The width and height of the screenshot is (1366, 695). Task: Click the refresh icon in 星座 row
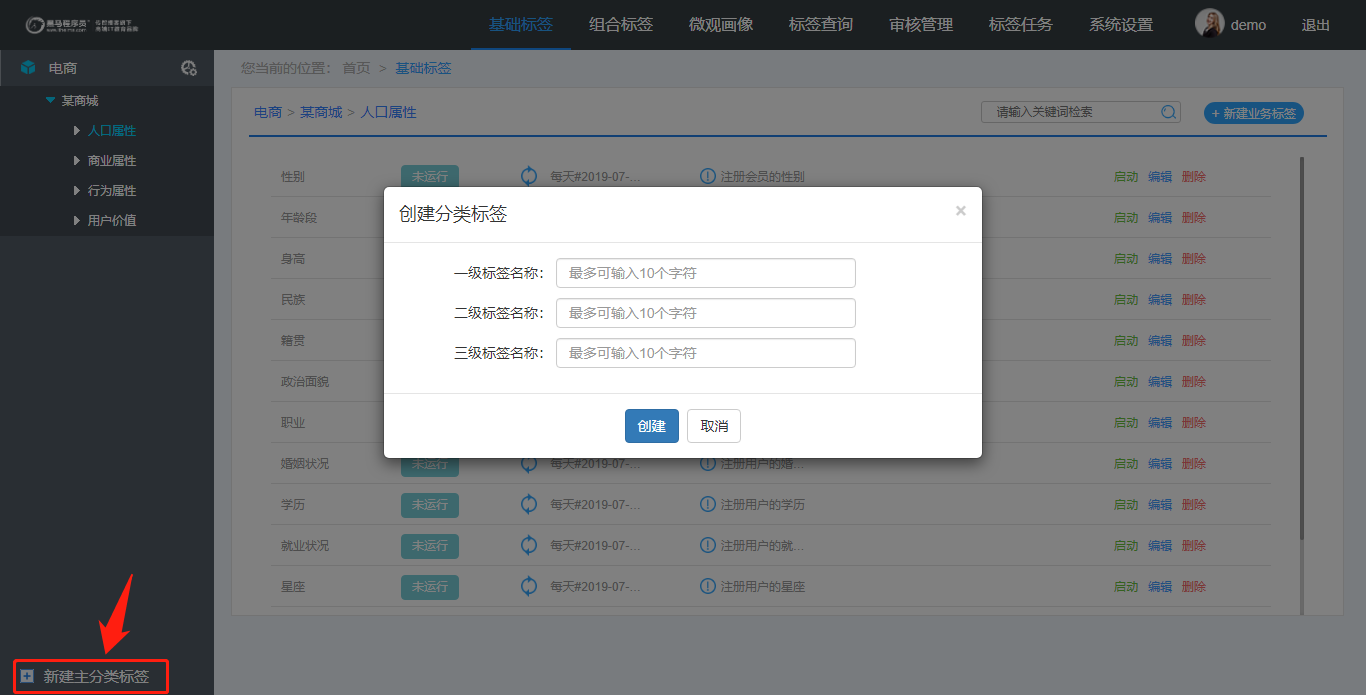click(x=529, y=586)
